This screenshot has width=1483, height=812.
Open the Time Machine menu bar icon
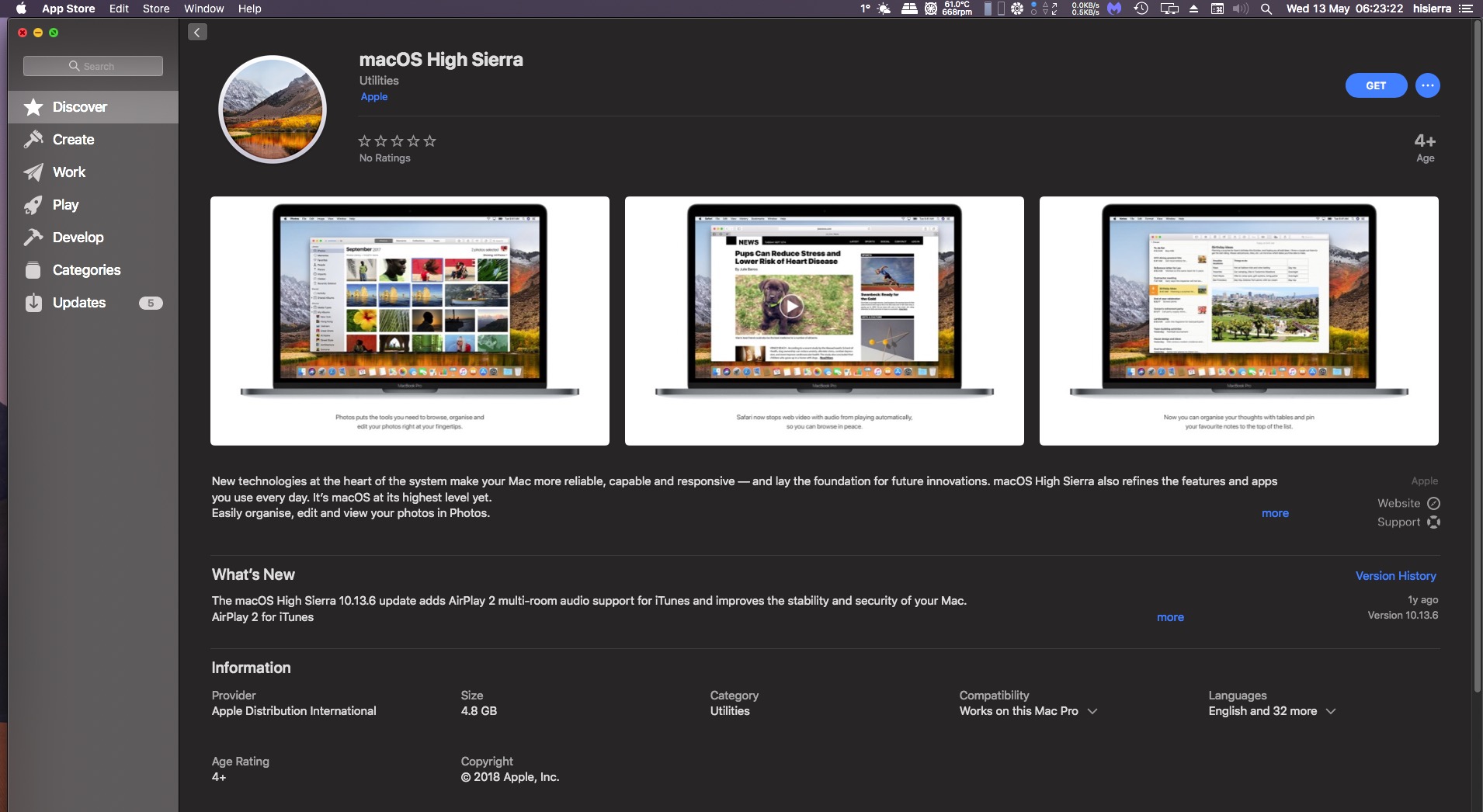(x=1141, y=9)
